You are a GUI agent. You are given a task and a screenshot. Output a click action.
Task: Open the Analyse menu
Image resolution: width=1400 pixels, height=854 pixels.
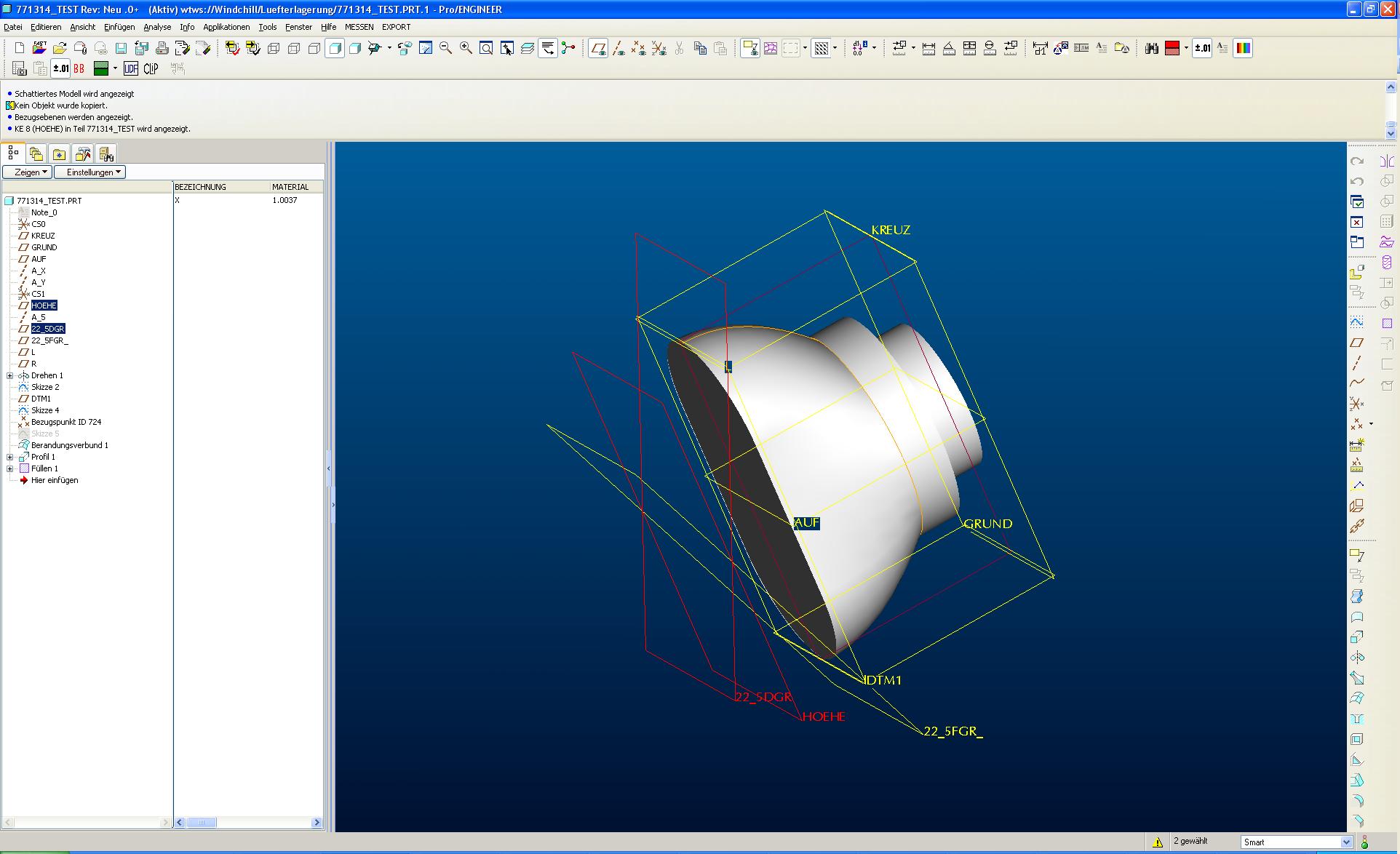pos(157,27)
